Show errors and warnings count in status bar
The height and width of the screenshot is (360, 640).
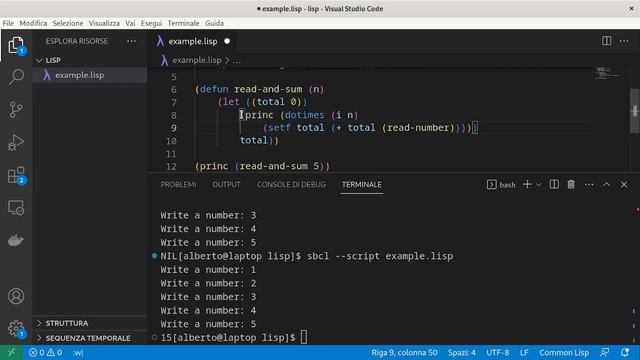[x=45, y=353]
